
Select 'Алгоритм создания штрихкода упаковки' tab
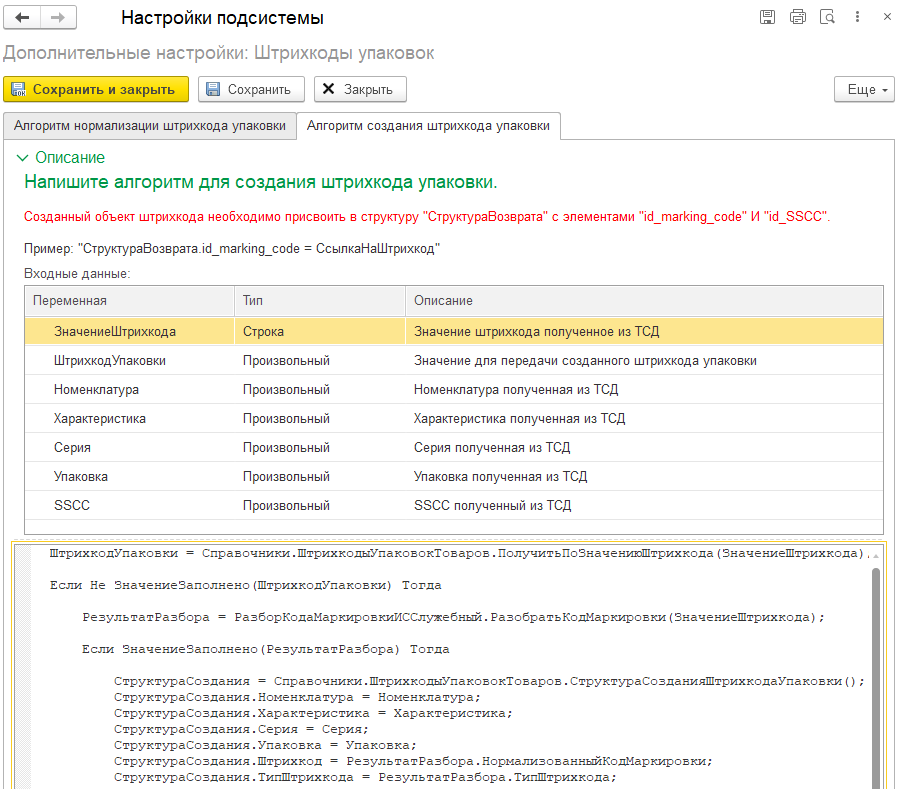(428, 126)
